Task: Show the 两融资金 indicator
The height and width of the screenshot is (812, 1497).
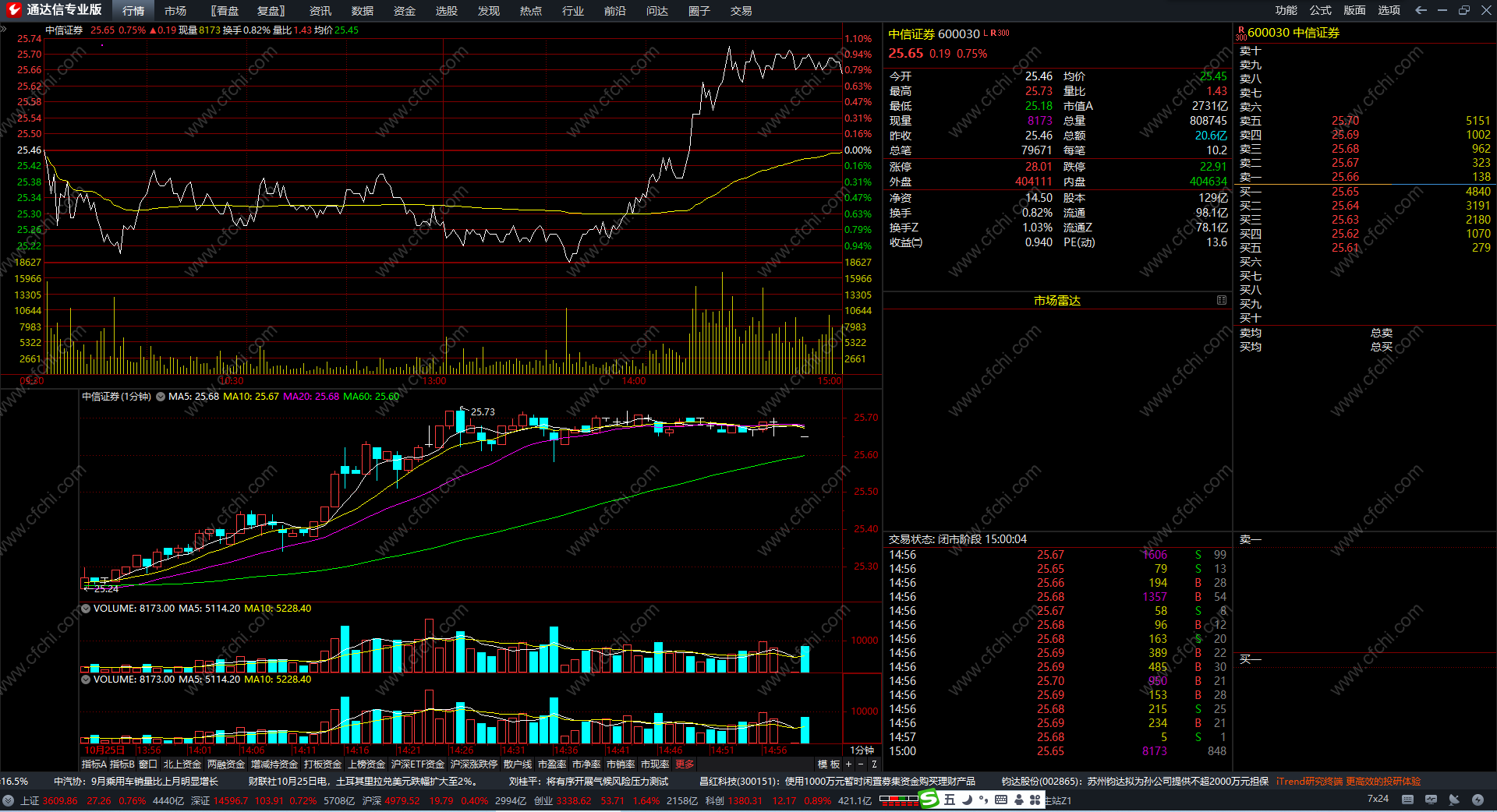Action: (x=226, y=764)
